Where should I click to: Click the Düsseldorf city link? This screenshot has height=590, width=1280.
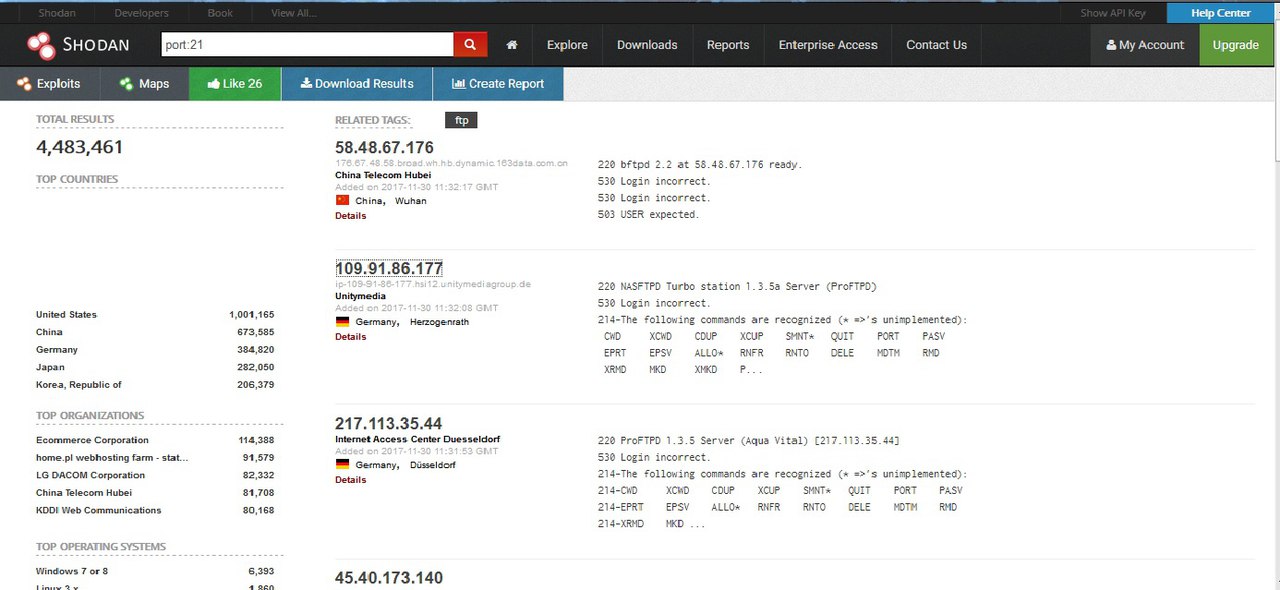pos(433,465)
